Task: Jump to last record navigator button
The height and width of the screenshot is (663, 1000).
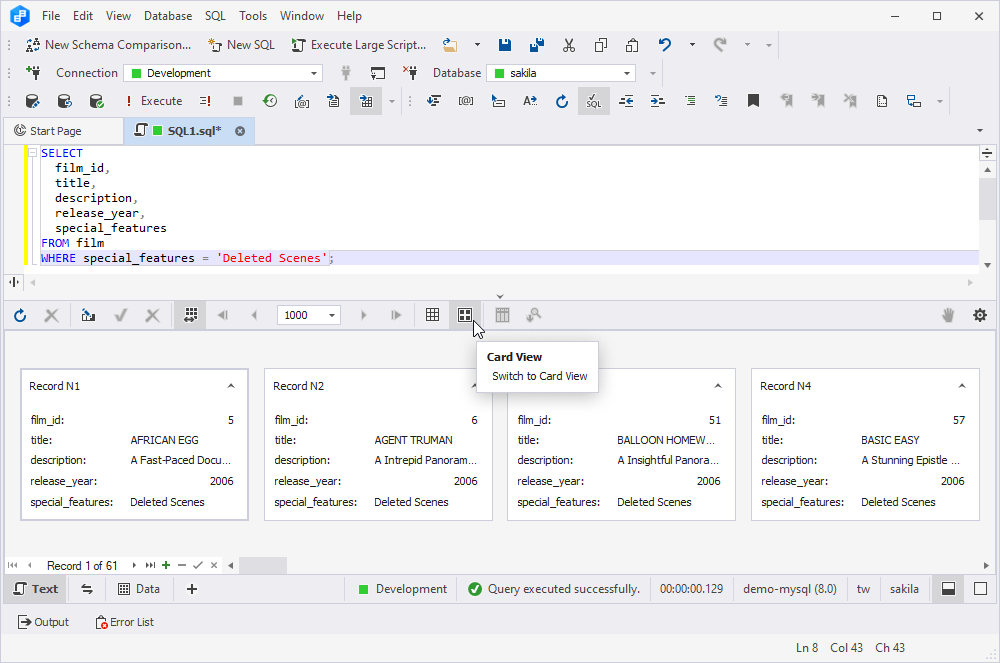Action: [150, 565]
